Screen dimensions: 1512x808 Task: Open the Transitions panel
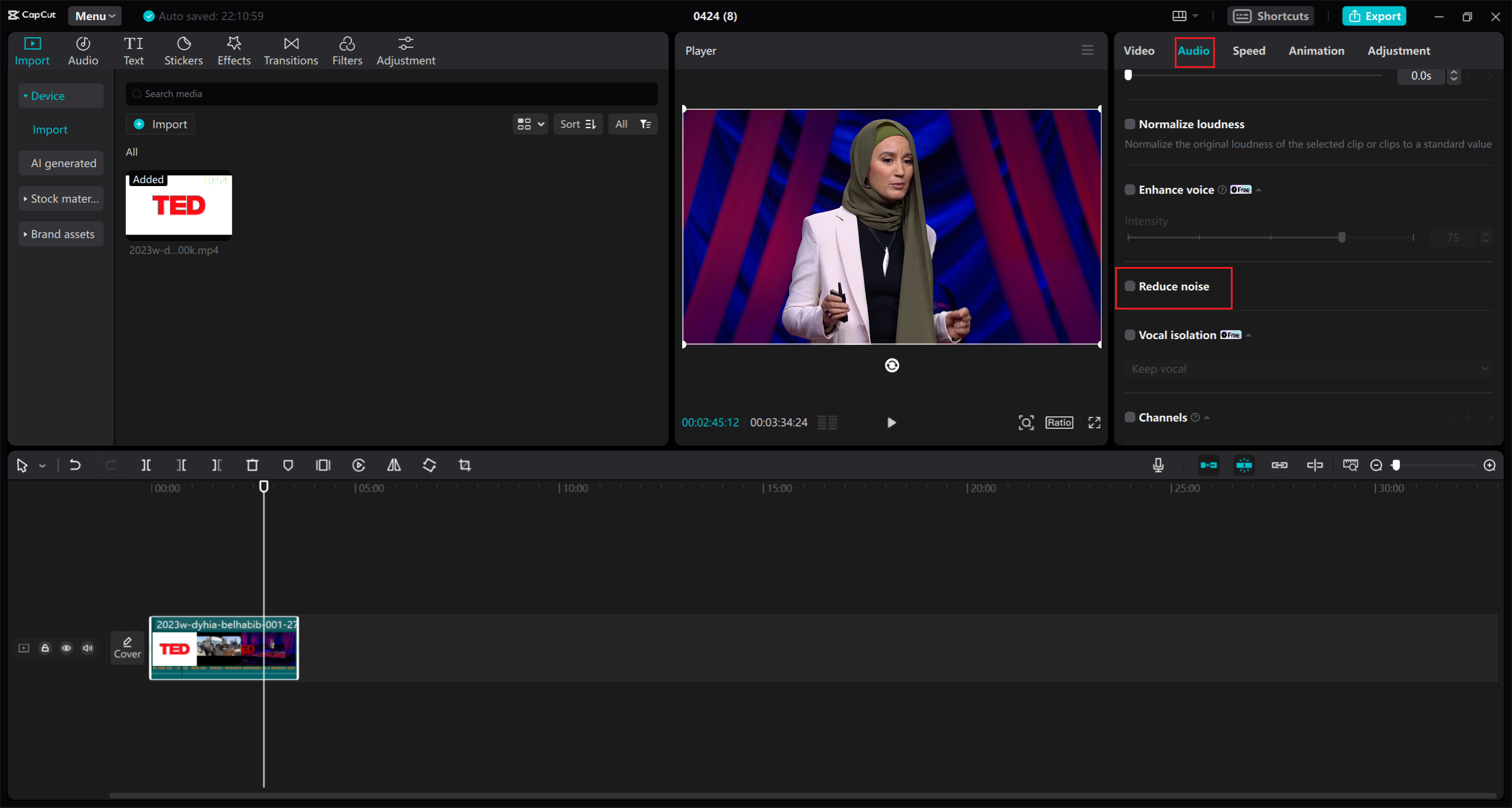[291, 50]
